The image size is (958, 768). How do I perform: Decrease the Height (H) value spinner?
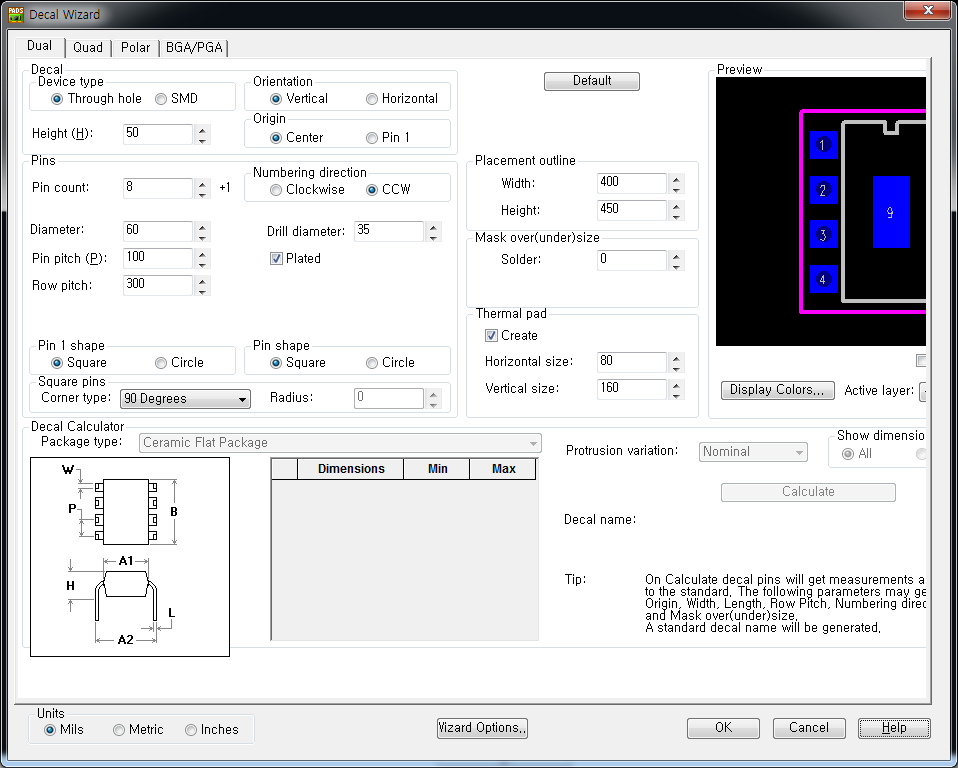[203, 139]
